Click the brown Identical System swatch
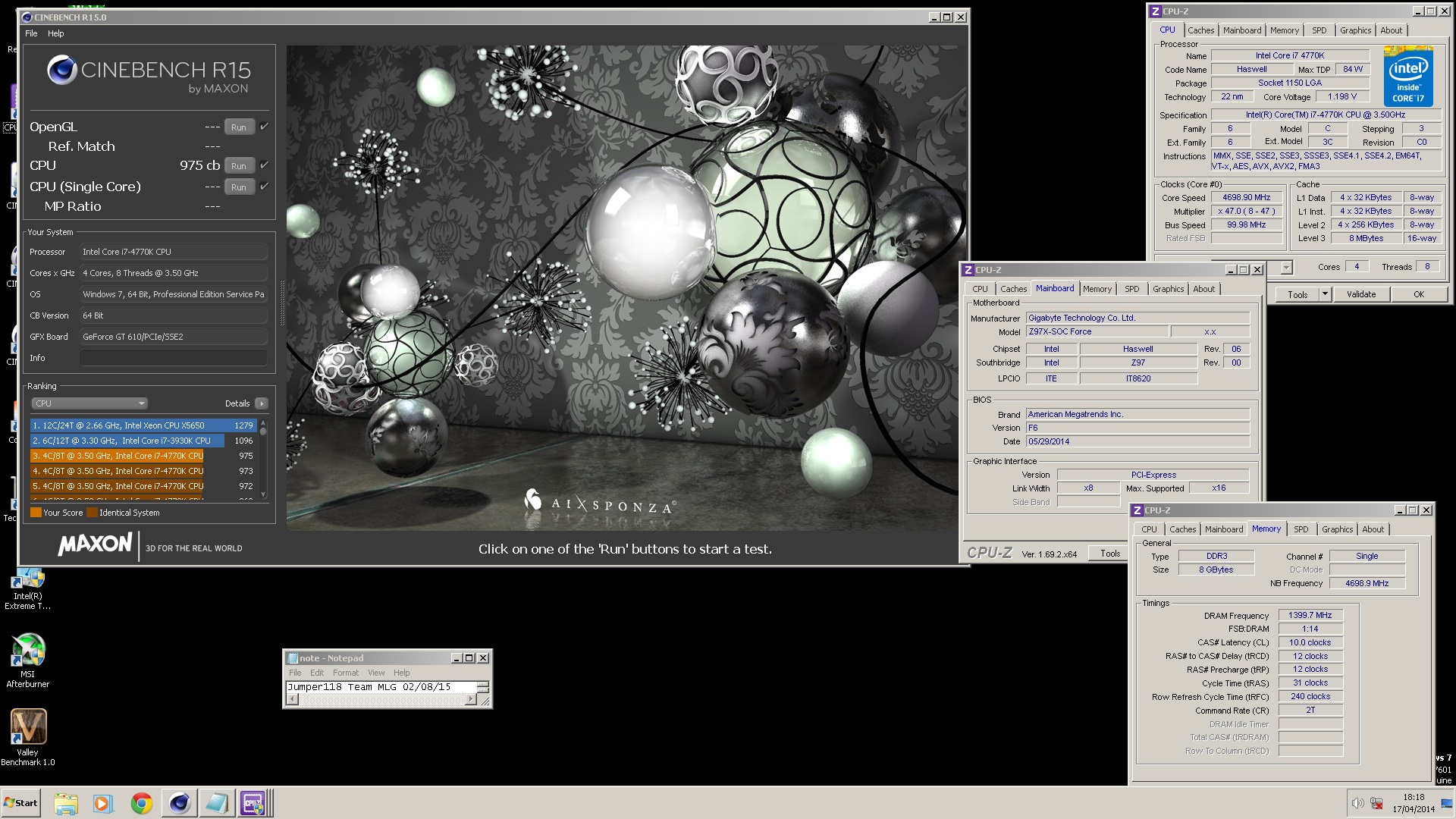 [x=92, y=513]
